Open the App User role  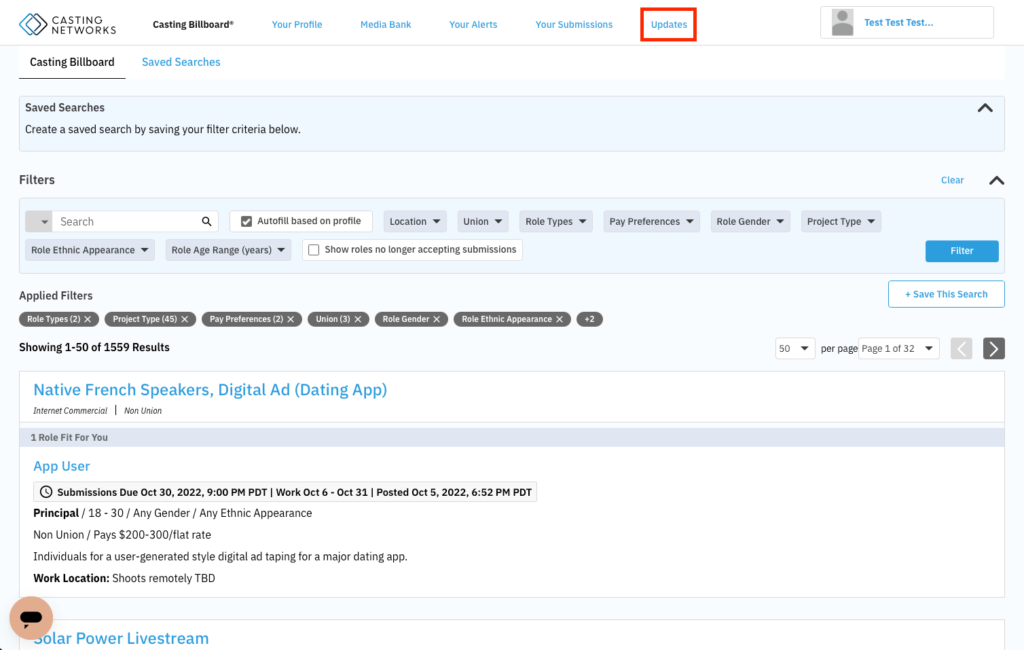pyautogui.click(x=61, y=466)
